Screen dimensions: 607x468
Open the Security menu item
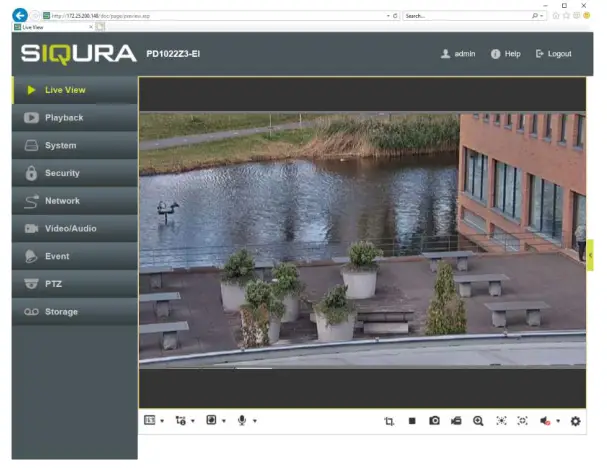(x=75, y=173)
